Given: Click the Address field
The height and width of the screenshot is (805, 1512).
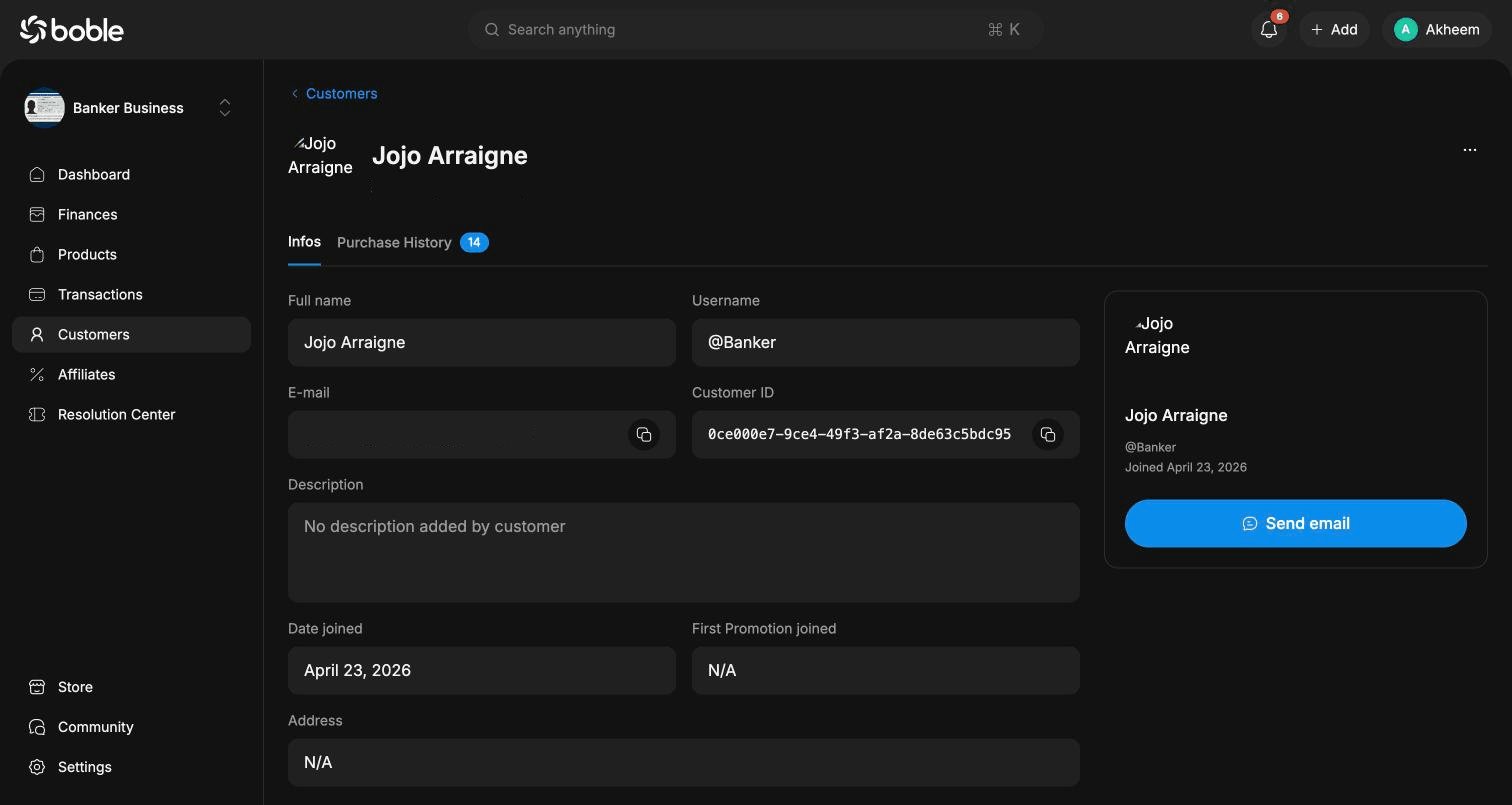Looking at the screenshot, I should (x=684, y=763).
